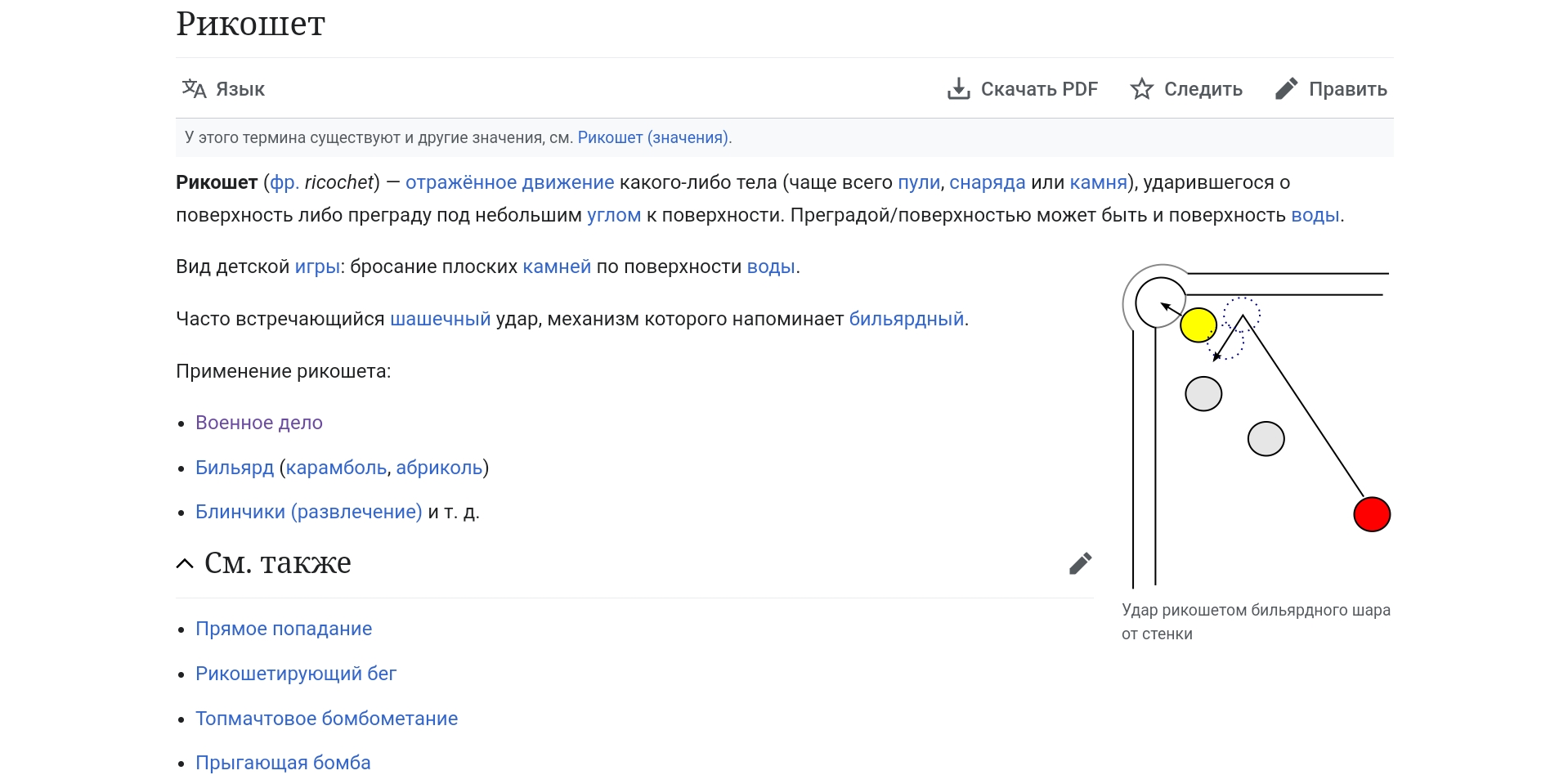Open Блинчики (развлечение) link
The width and height of the screenshot is (1568, 775).
(x=308, y=512)
